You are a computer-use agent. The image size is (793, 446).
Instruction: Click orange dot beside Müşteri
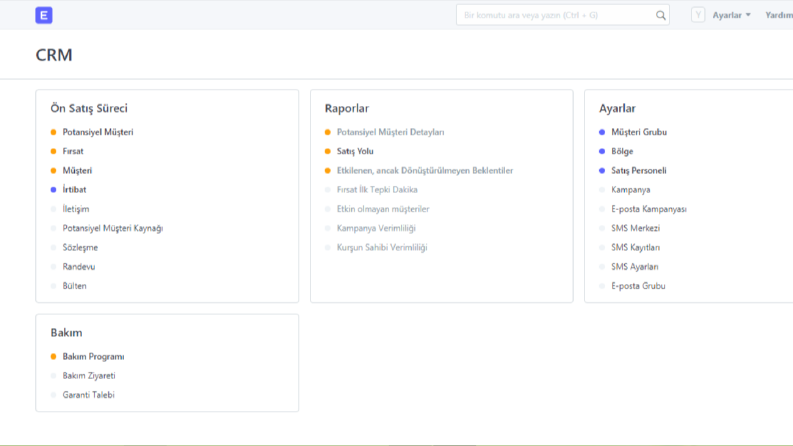click(x=54, y=170)
